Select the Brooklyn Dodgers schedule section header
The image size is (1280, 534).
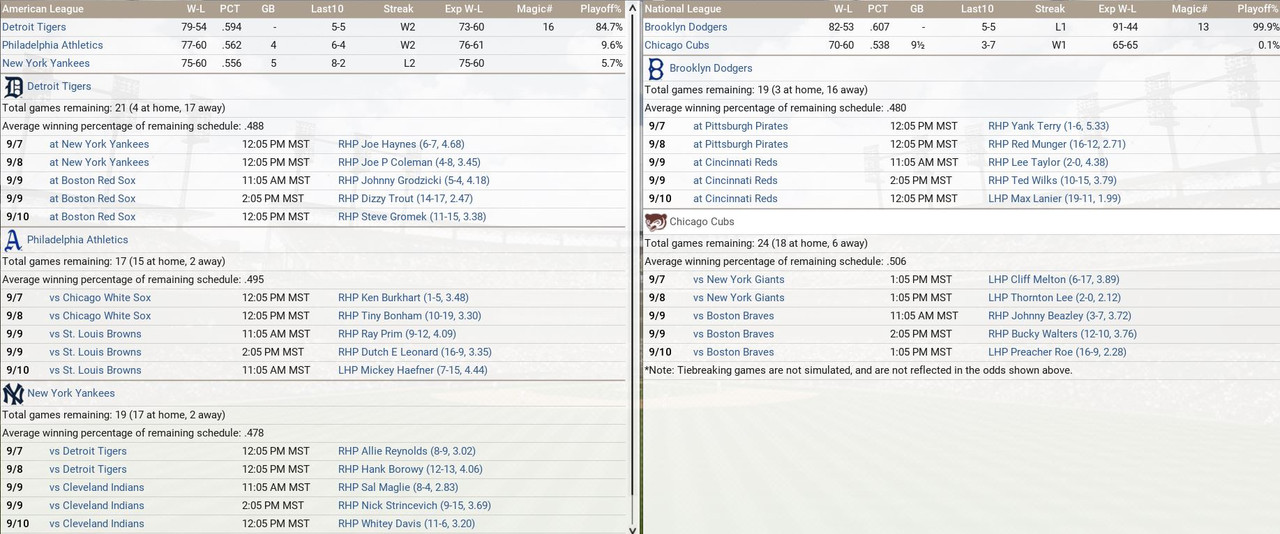[711, 69]
